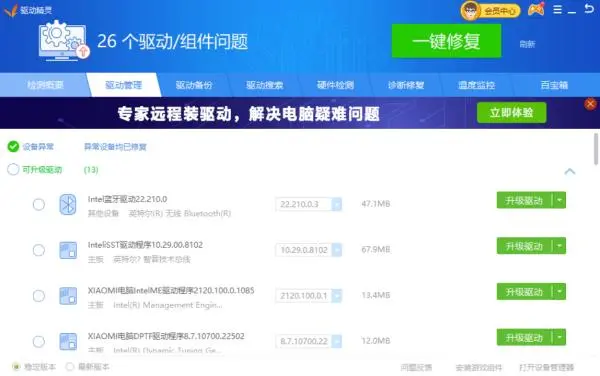The image size is (600, 376).
Task: Open the 会员中心 avatar badge
Action: tap(490, 10)
